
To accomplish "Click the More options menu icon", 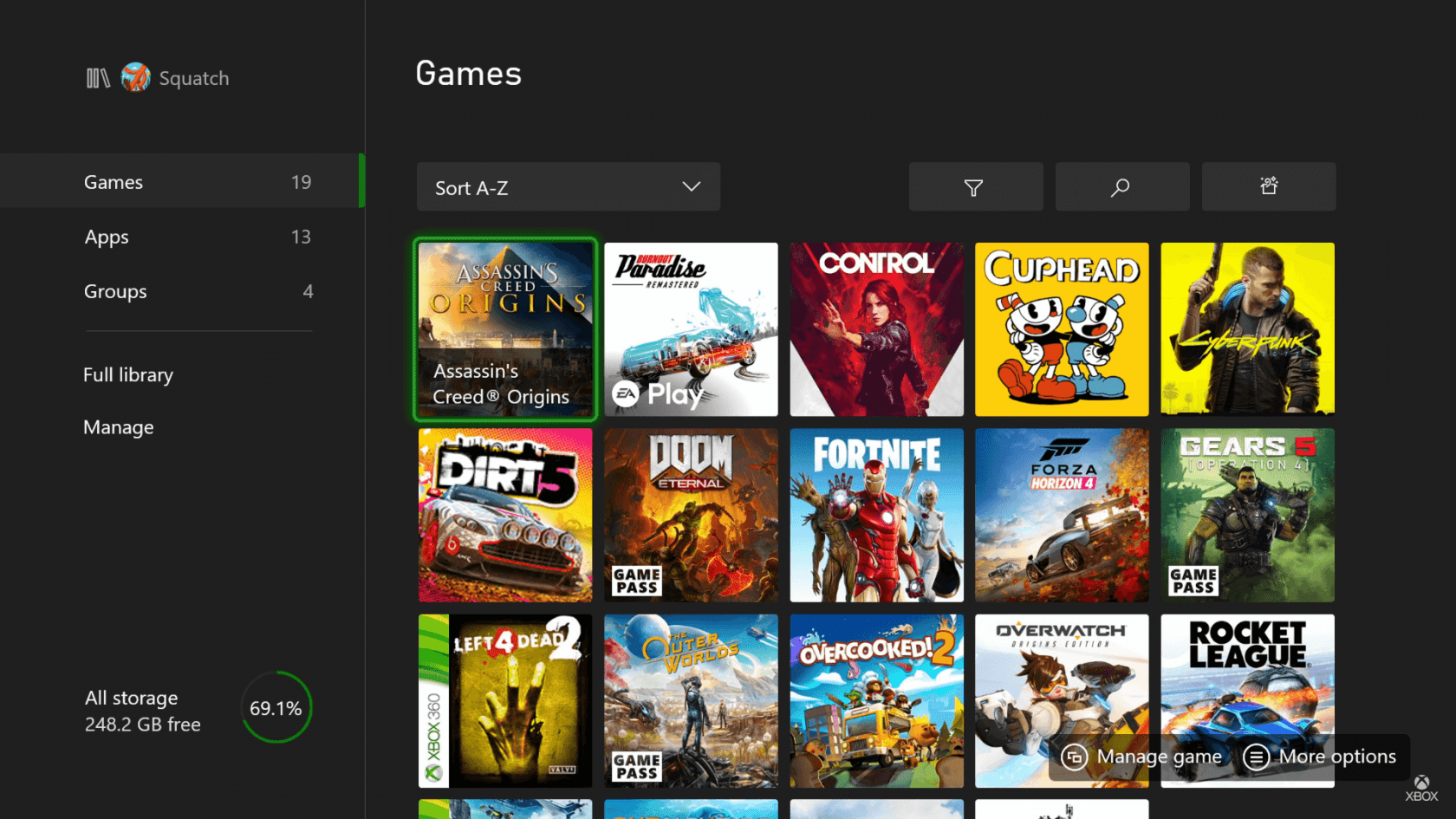I will pos(1257,757).
